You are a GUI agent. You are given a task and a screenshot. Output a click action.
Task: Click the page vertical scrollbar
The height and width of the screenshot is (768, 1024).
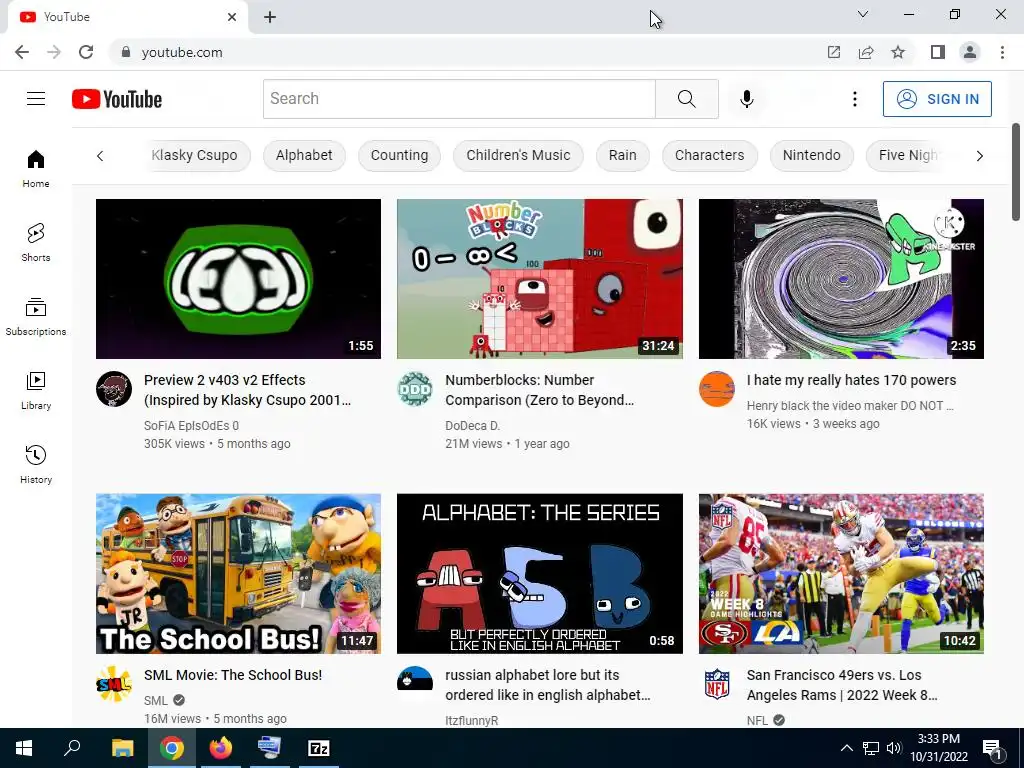tap(1016, 172)
